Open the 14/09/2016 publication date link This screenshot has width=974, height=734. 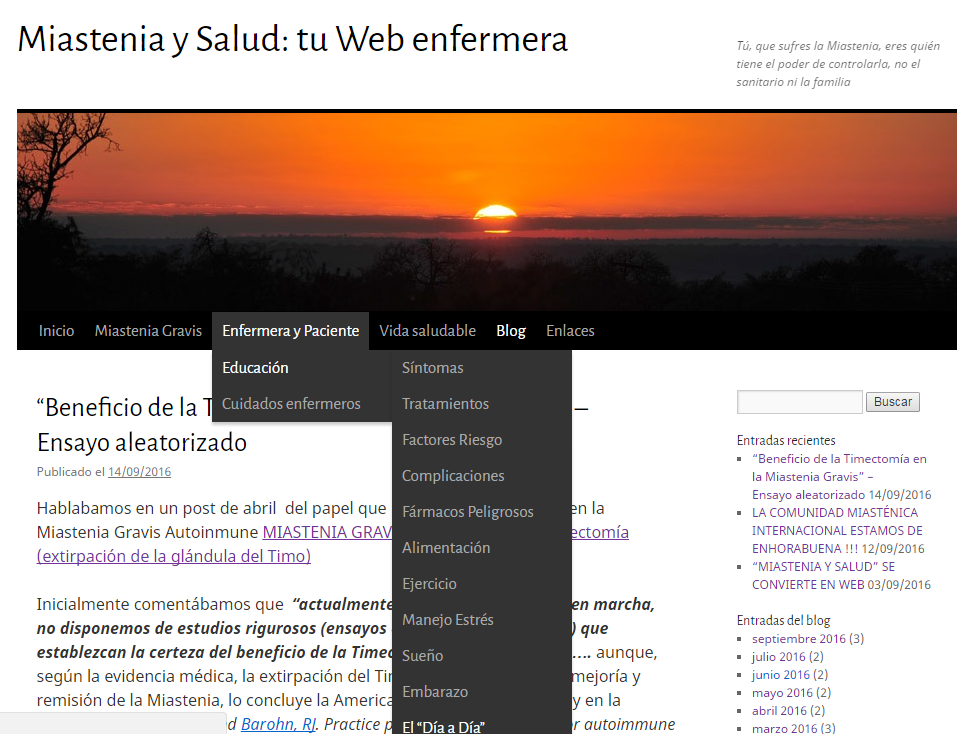click(139, 472)
